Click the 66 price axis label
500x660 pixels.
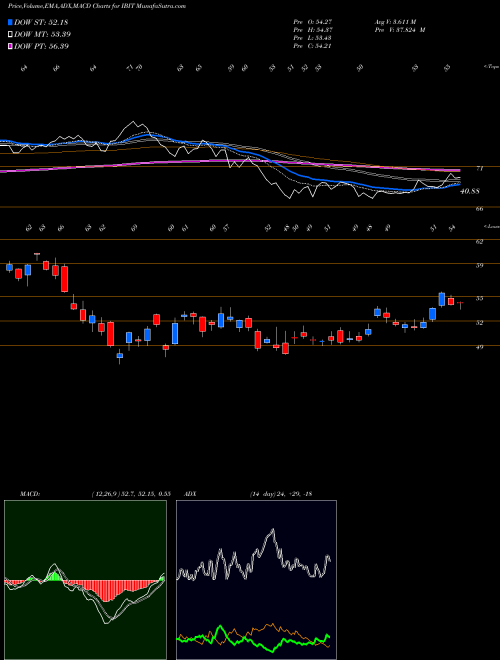479,208
